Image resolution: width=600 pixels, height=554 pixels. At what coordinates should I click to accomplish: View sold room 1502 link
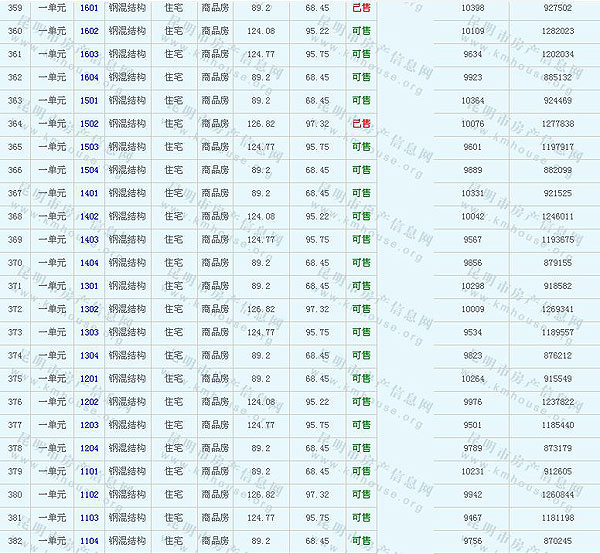[89, 124]
